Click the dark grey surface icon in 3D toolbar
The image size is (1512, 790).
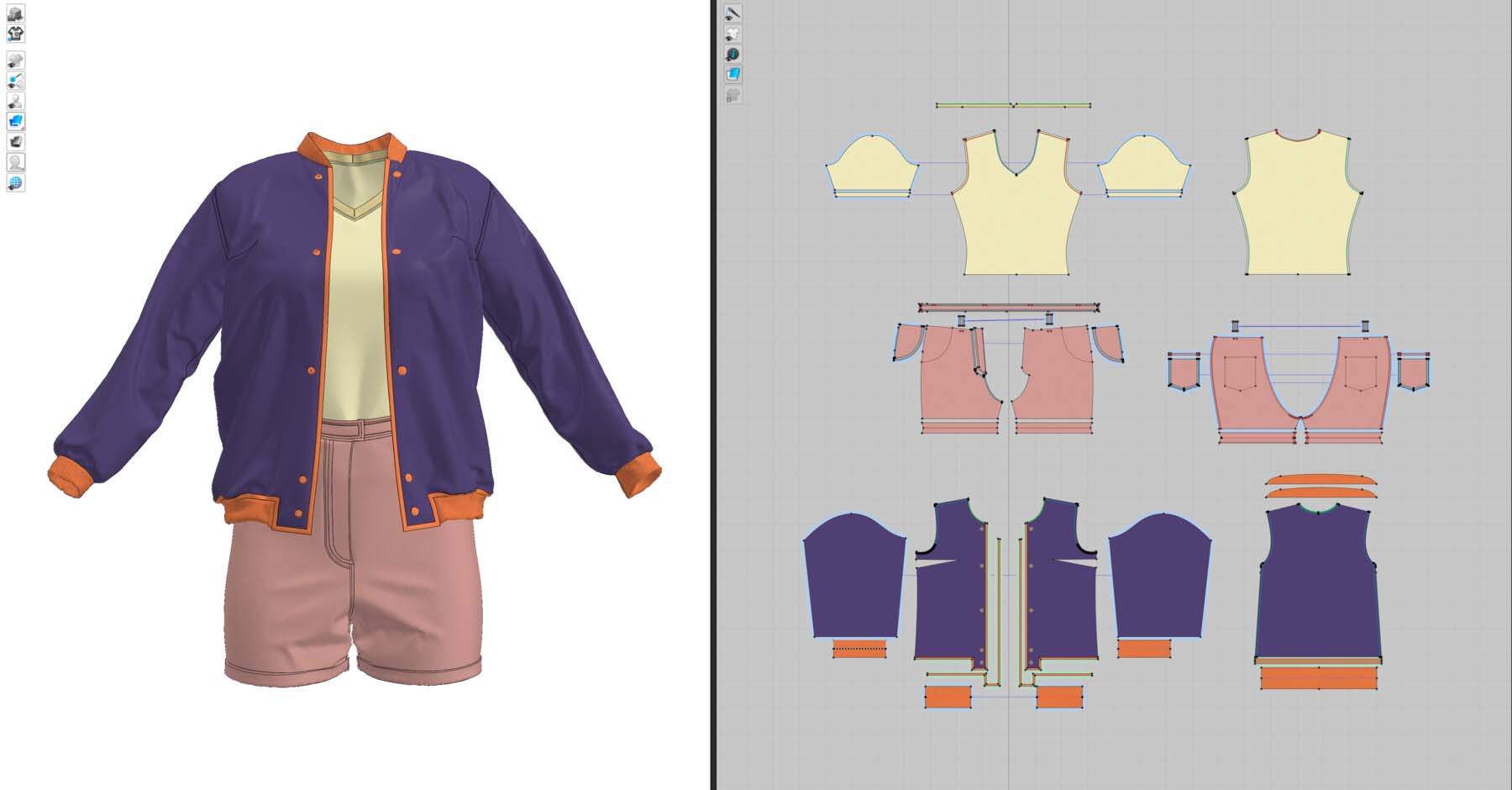pyautogui.click(x=15, y=142)
